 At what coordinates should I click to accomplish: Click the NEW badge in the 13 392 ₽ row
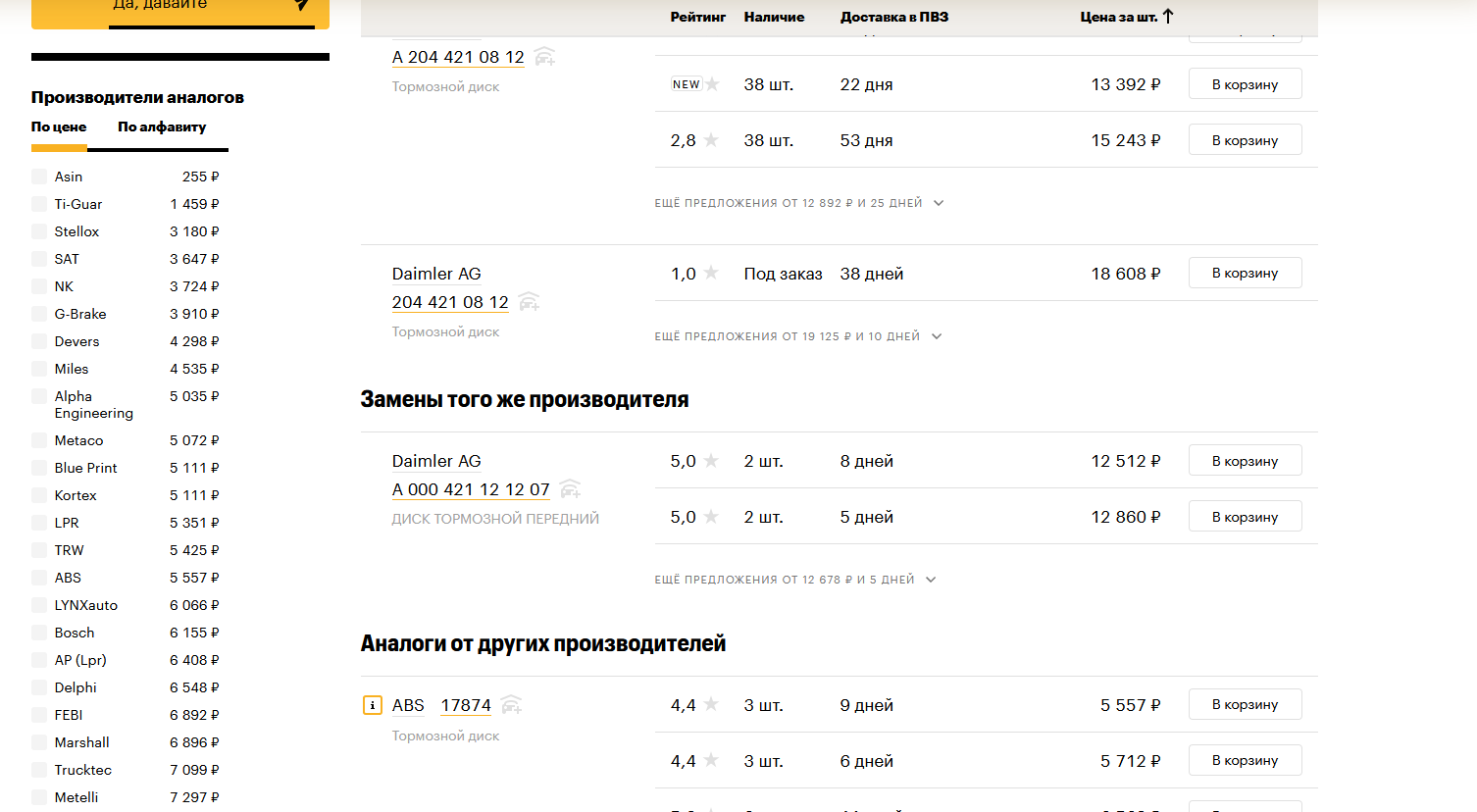tap(687, 84)
